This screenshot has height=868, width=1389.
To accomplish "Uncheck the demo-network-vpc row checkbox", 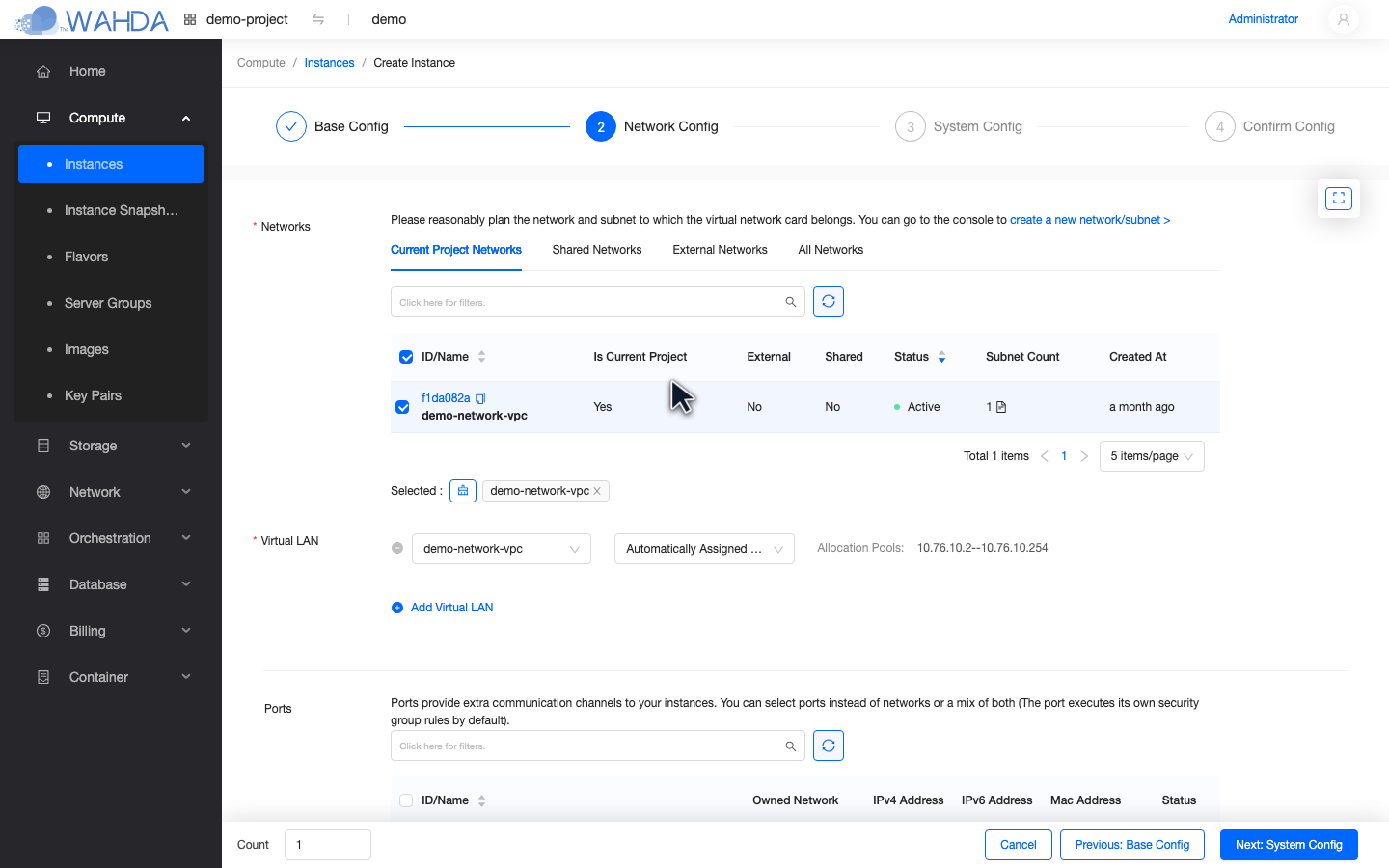I will (402, 407).
